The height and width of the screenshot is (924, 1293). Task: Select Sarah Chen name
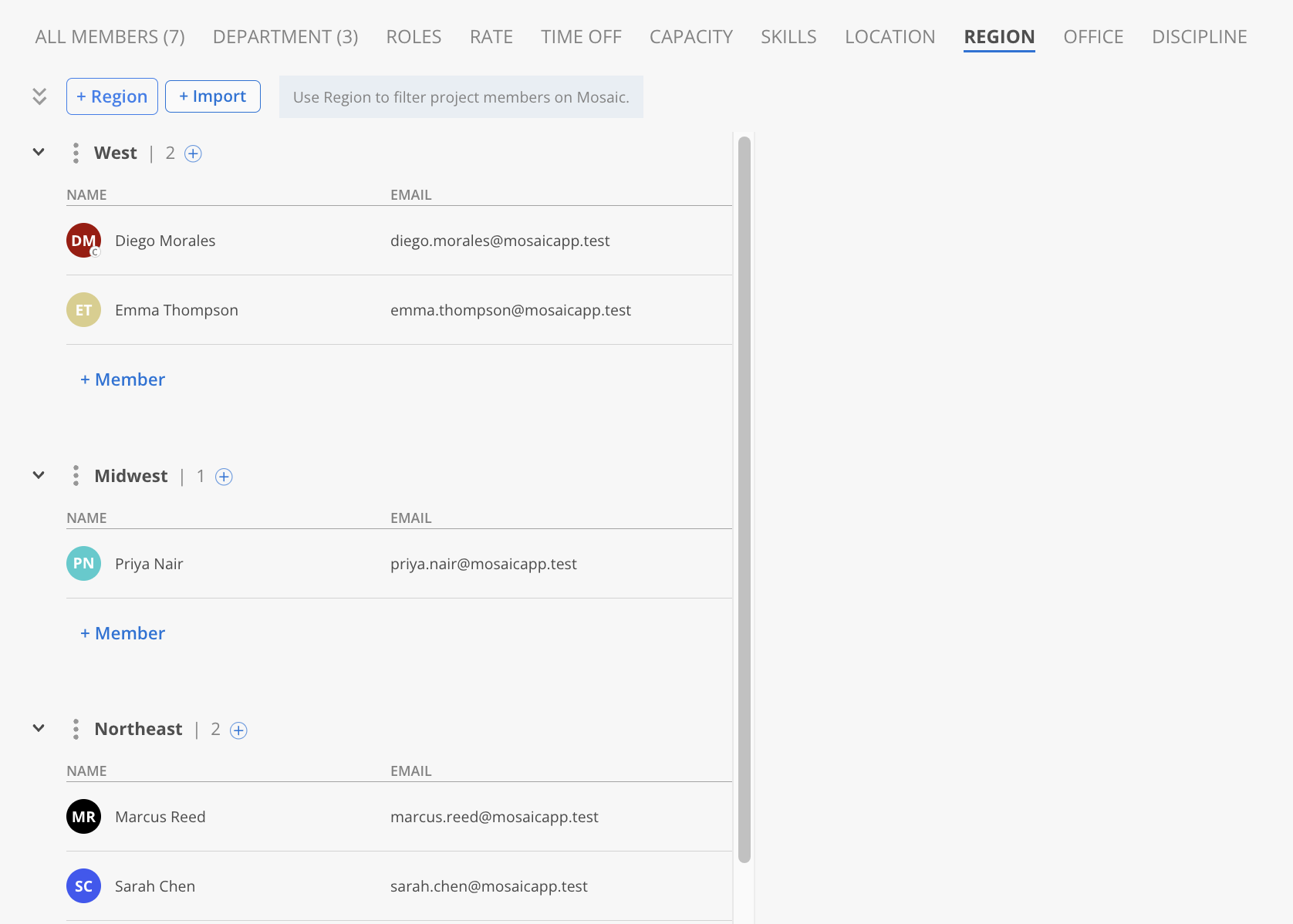click(155, 886)
